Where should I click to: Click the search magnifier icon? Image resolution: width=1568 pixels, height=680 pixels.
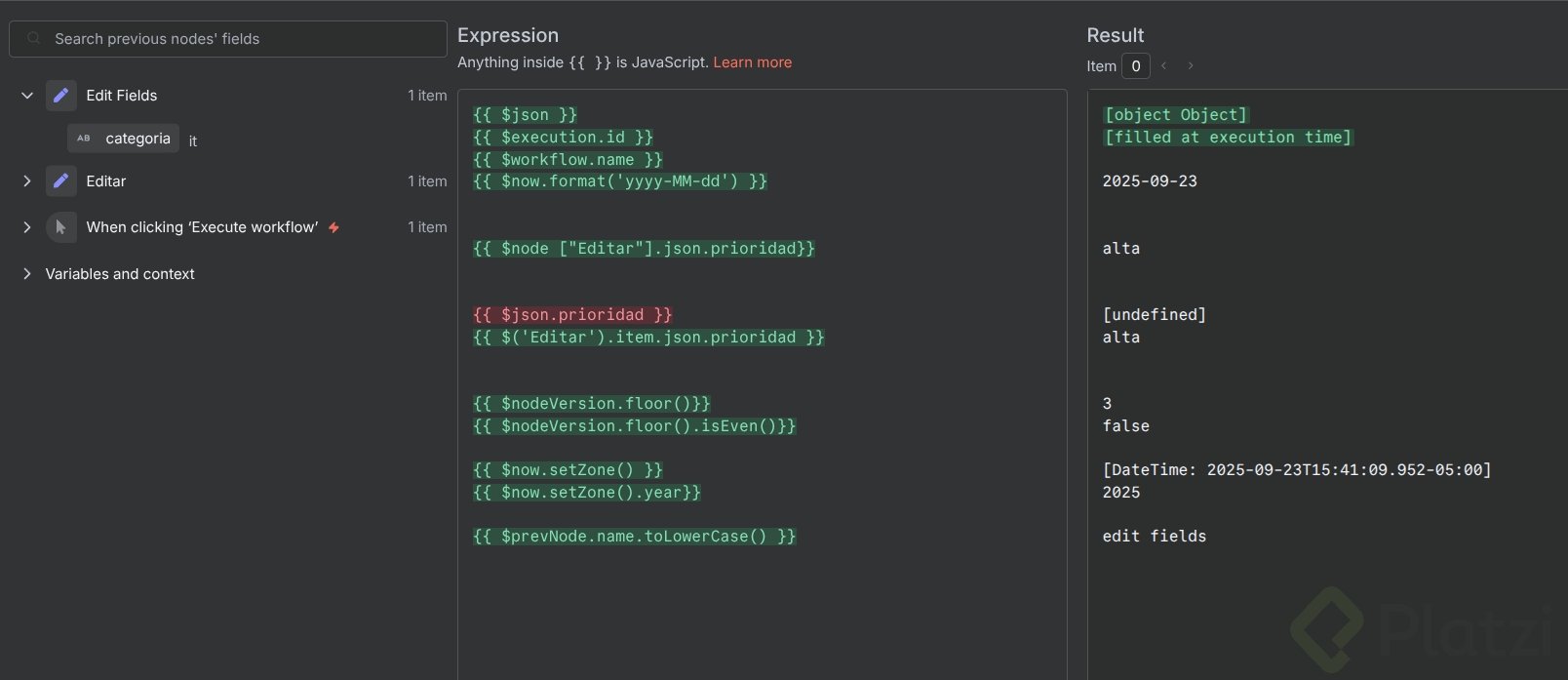point(34,39)
